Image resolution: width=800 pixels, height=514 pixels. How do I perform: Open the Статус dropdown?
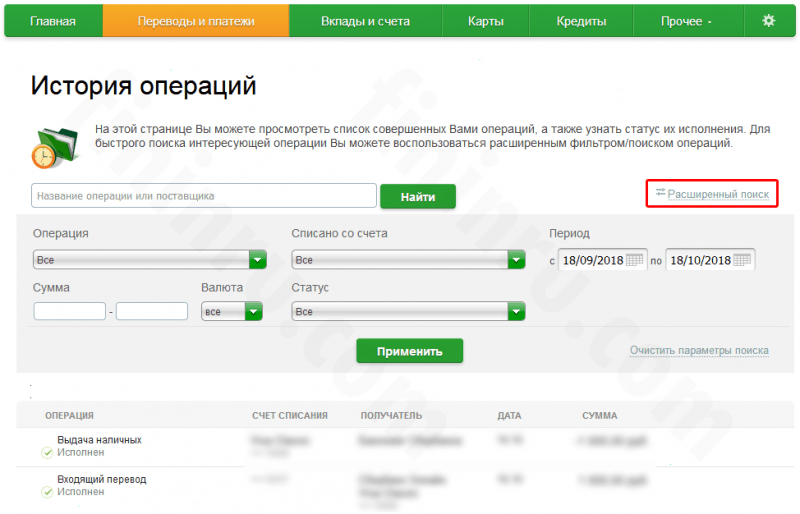click(x=408, y=311)
